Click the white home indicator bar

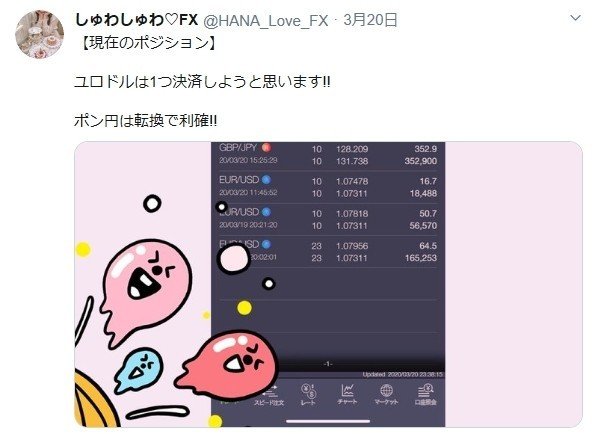click(328, 421)
